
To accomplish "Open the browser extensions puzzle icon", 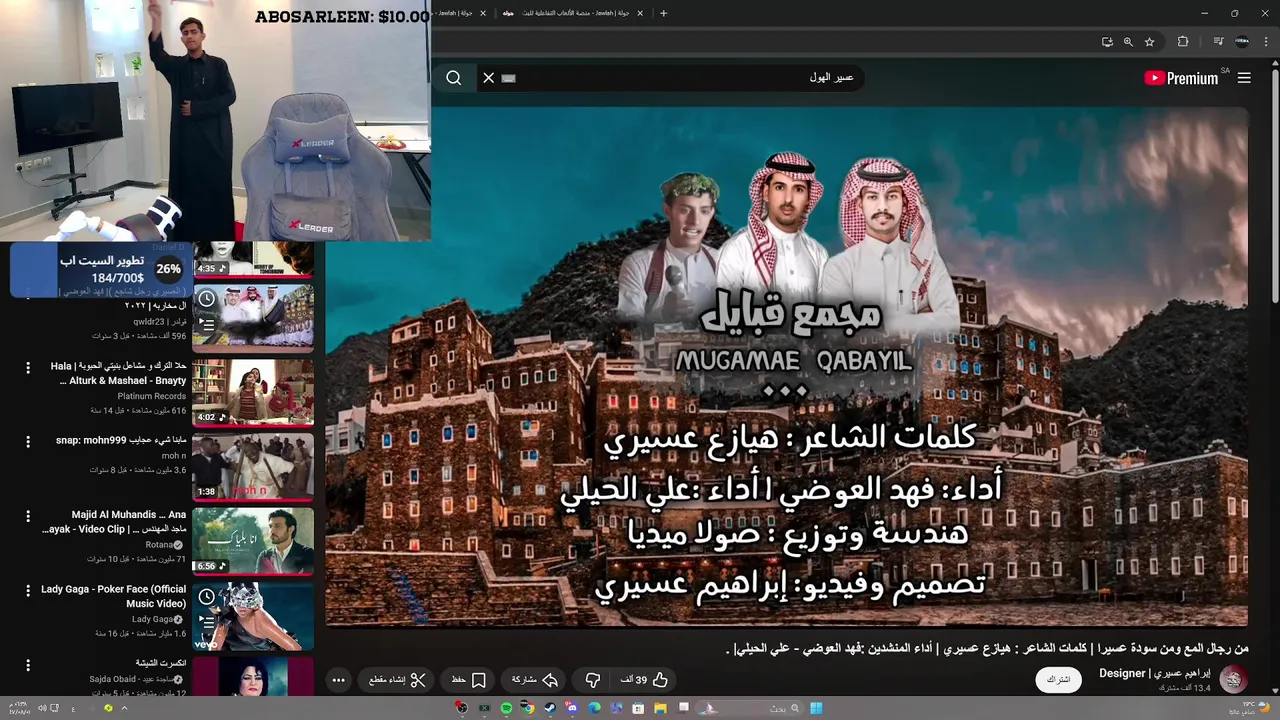I will pyautogui.click(x=1183, y=42).
